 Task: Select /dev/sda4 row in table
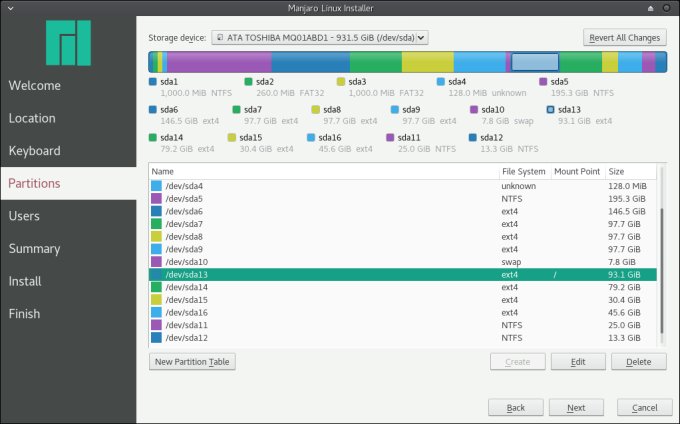402,186
